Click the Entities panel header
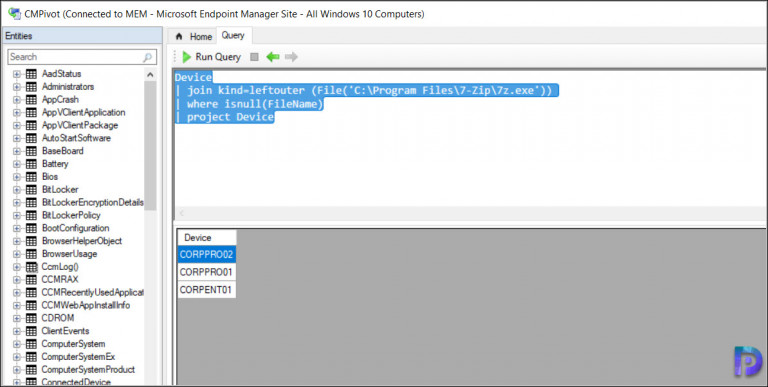The width and height of the screenshot is (768, 387). tap(83, 36)
